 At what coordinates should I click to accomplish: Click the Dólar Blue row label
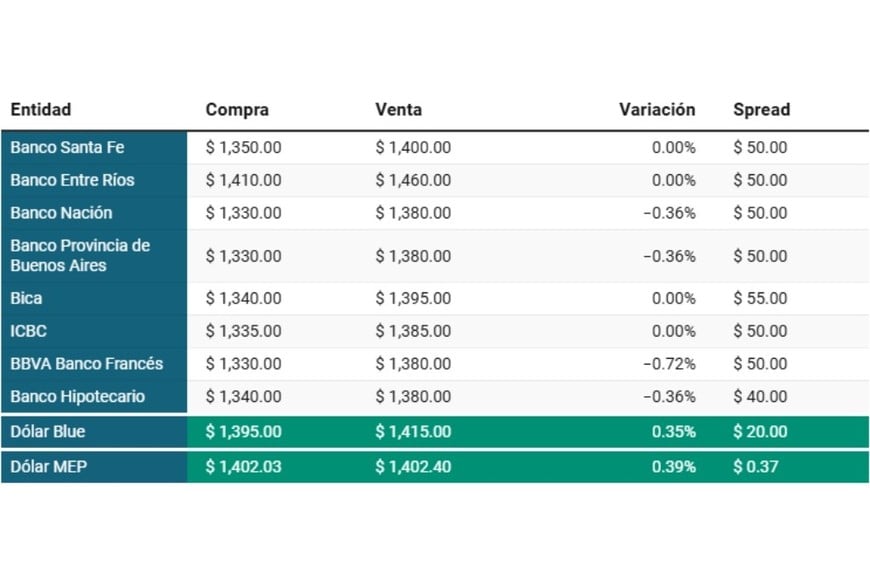tap(47, 432)
